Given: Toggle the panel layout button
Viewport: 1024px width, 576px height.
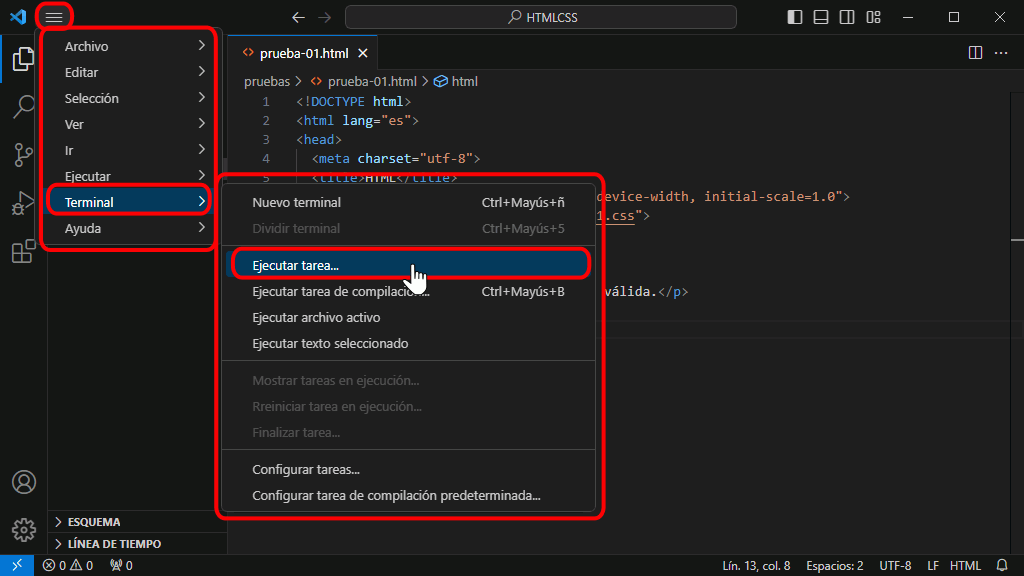Looking at the screenshot, I should (x=821, y=17).
